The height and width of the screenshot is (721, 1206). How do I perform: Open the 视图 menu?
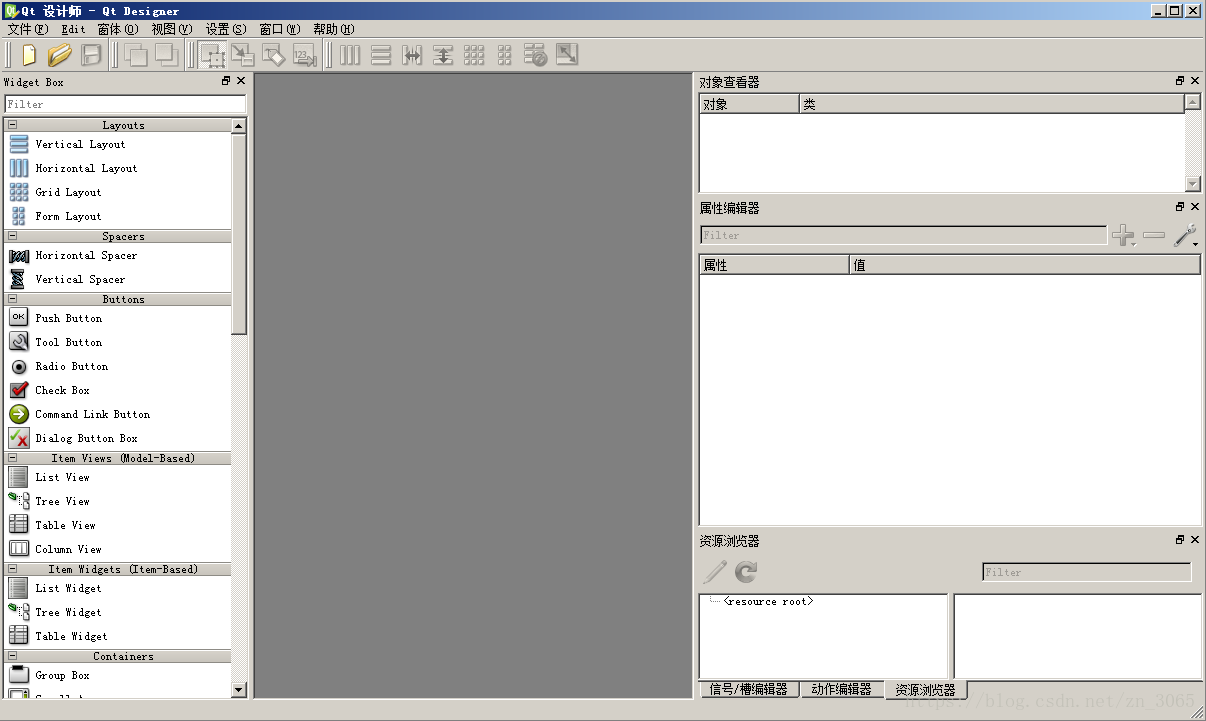click(171, 29)
